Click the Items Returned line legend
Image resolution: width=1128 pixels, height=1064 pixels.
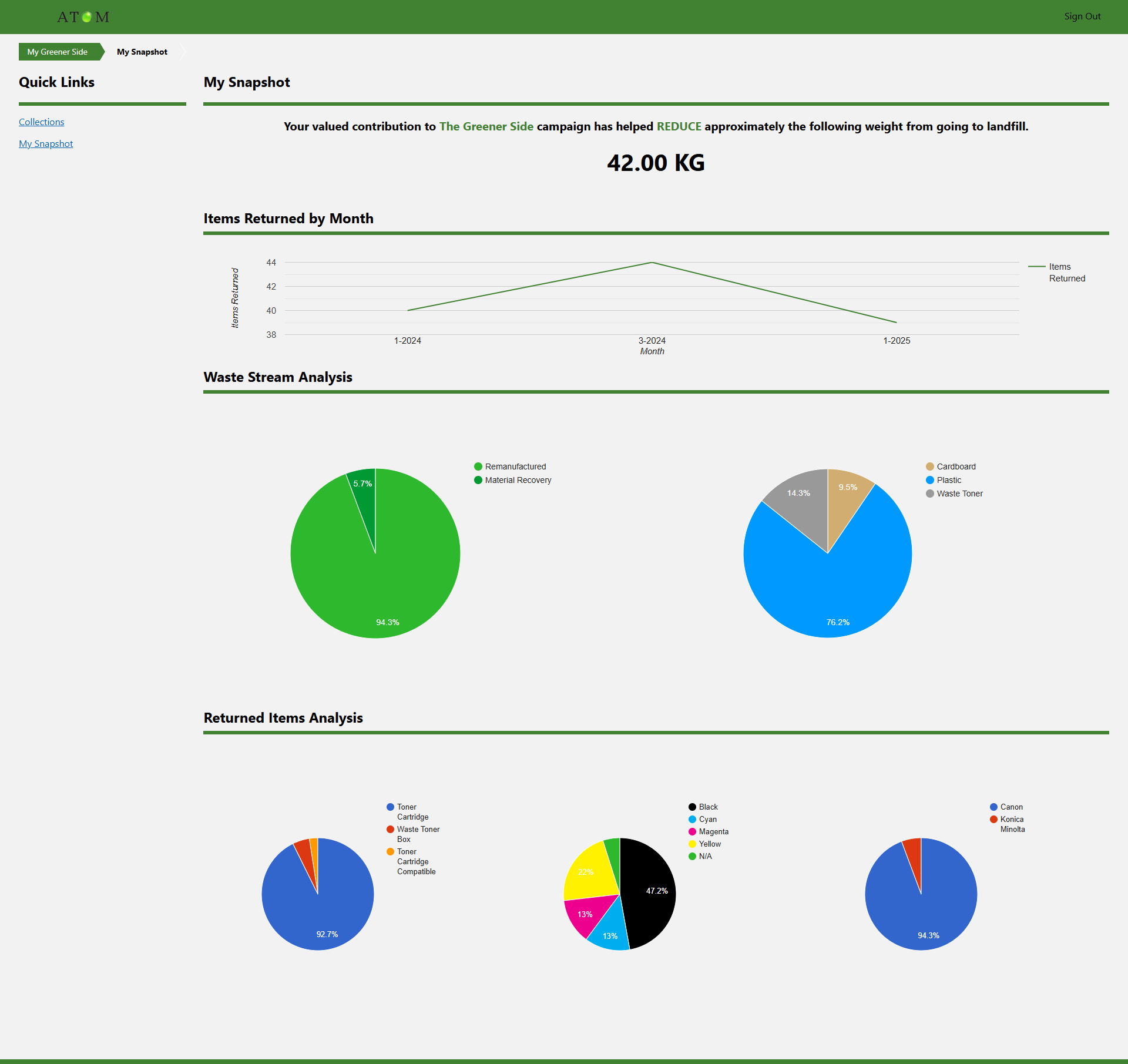(1036, 267)
